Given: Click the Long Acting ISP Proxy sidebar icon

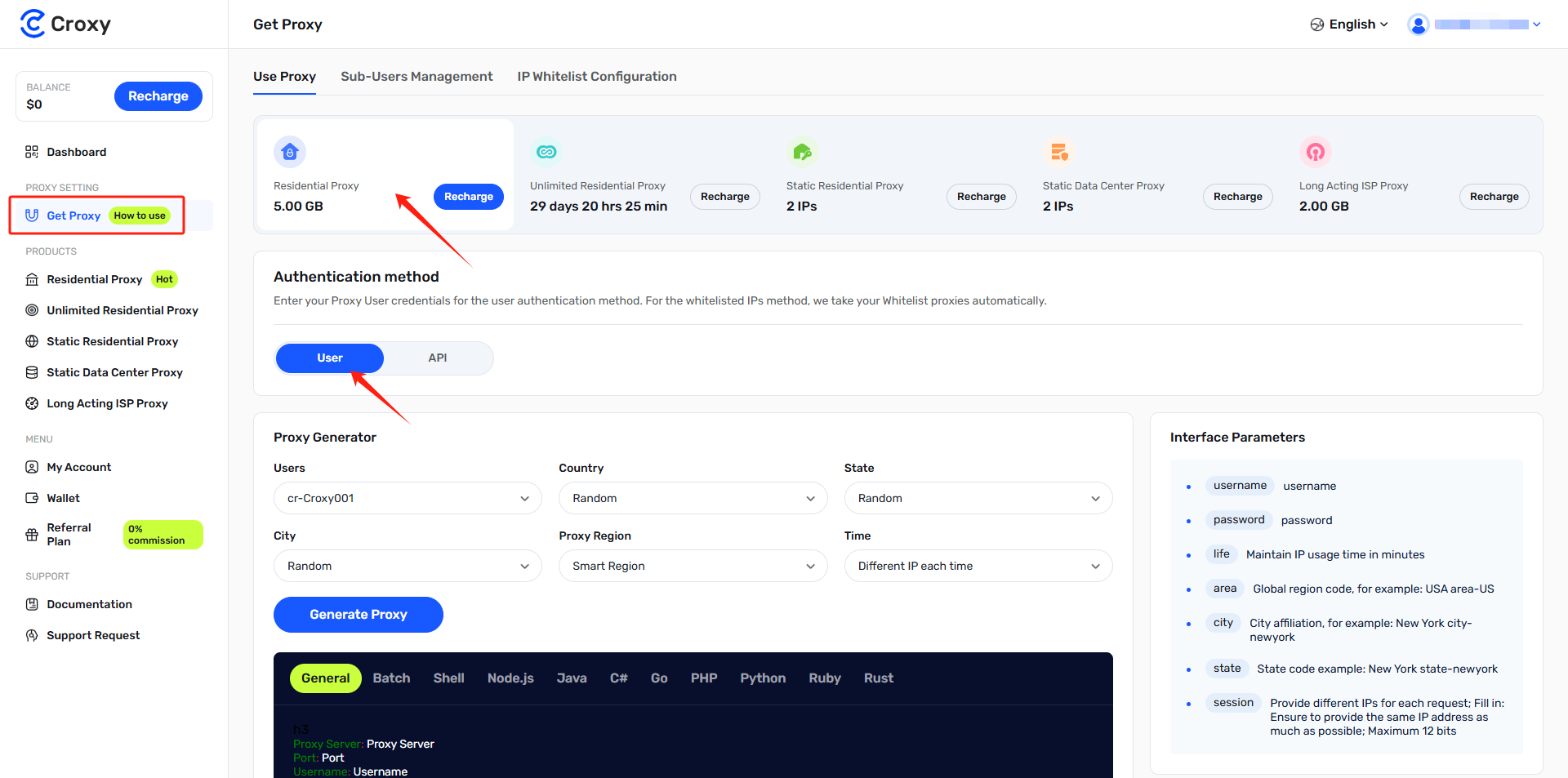Looking at the screenshot, I should (x=32, y=403).
